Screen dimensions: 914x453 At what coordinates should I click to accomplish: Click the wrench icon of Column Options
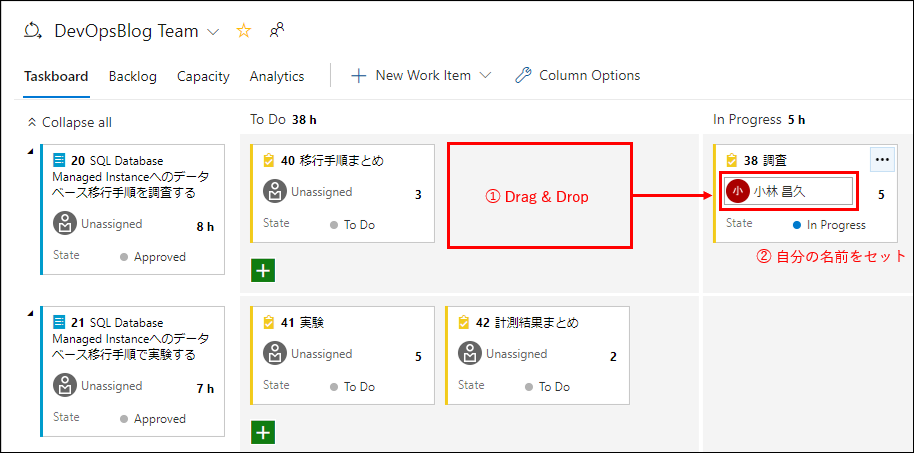tap(523, 76)
